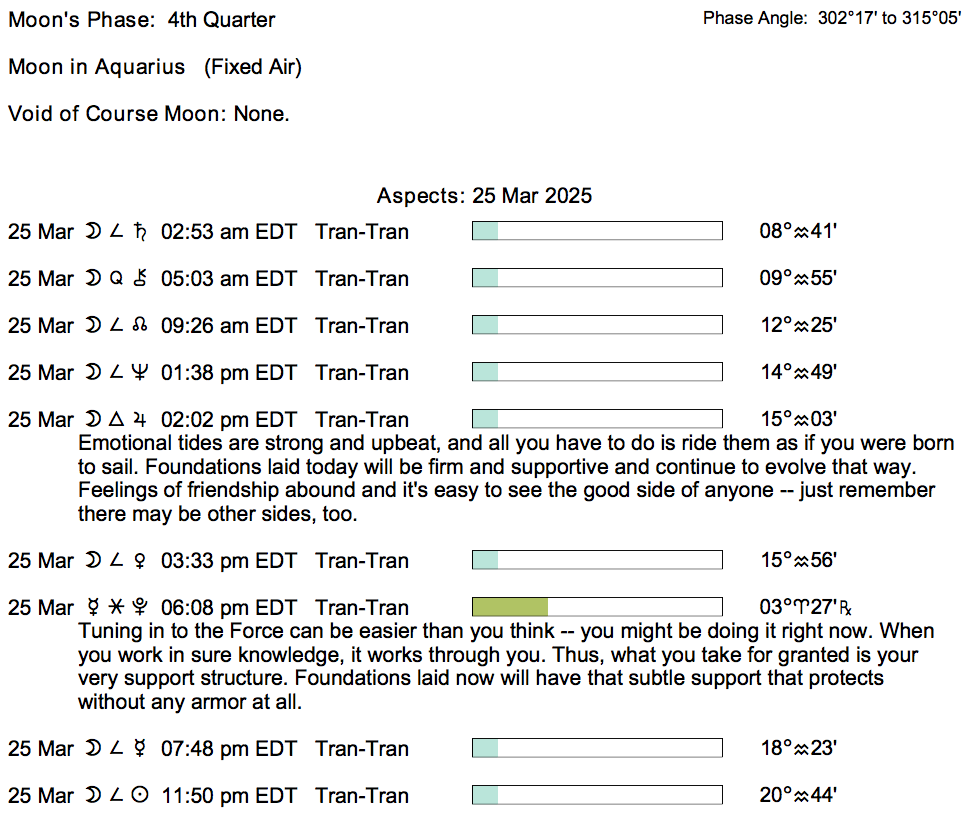
Task: Click the strength bar in the 02:53 am row
Action: (x=596, y=232)
